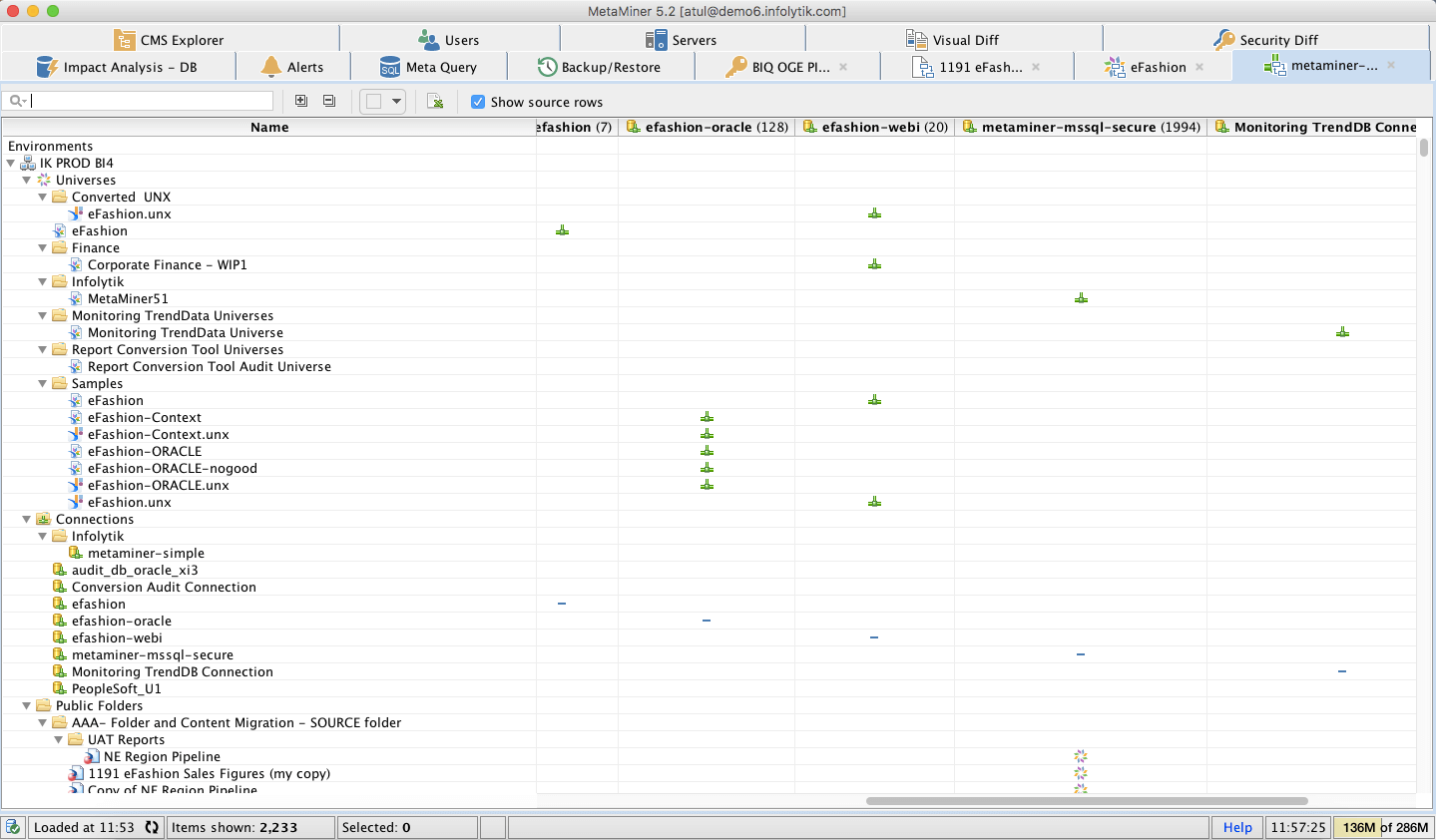Select the MetaMiner51 universe row

tap(128, 298)
